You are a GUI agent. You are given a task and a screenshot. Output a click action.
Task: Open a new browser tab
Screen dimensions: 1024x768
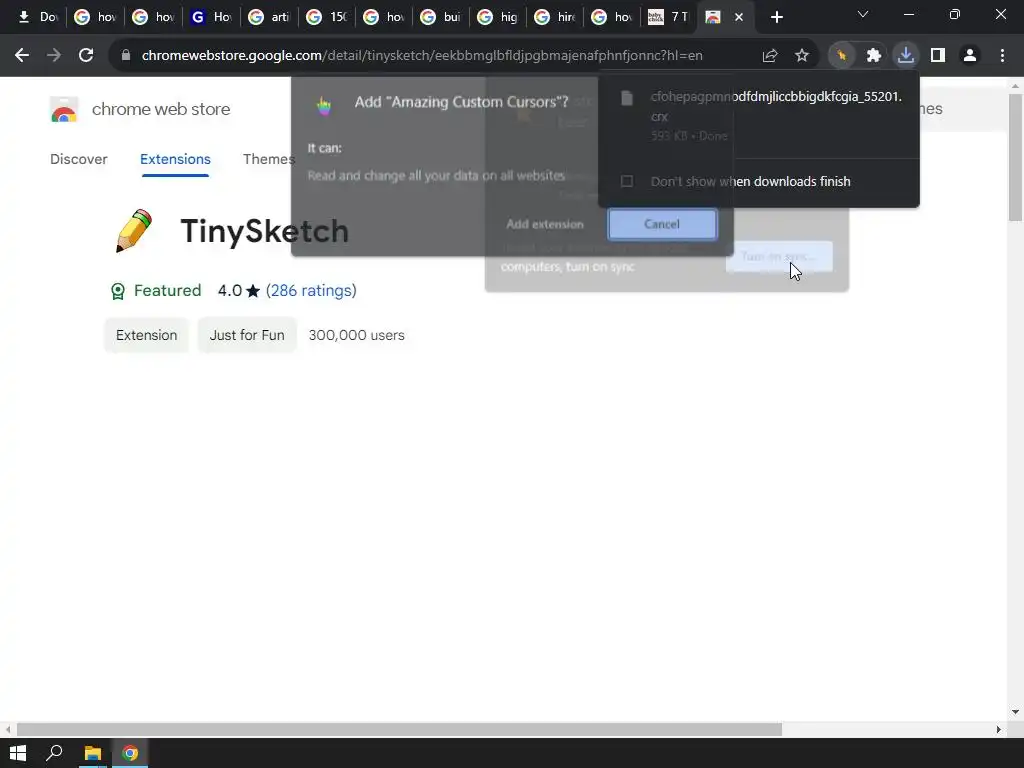click(776, 18)
